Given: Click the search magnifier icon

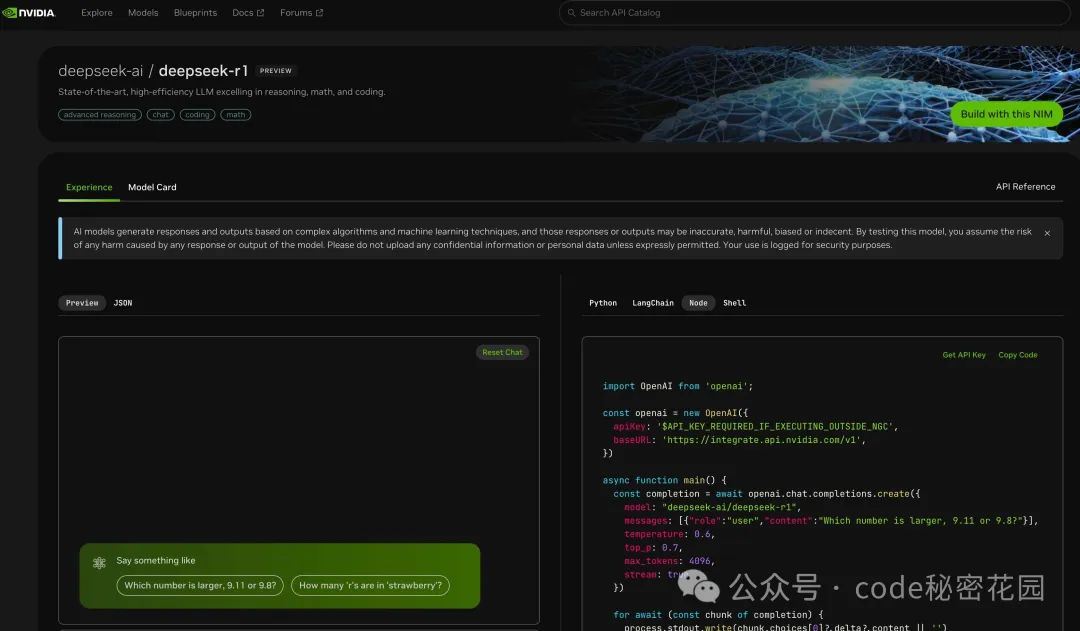Looking at the screenshot, I should (571, 13).
